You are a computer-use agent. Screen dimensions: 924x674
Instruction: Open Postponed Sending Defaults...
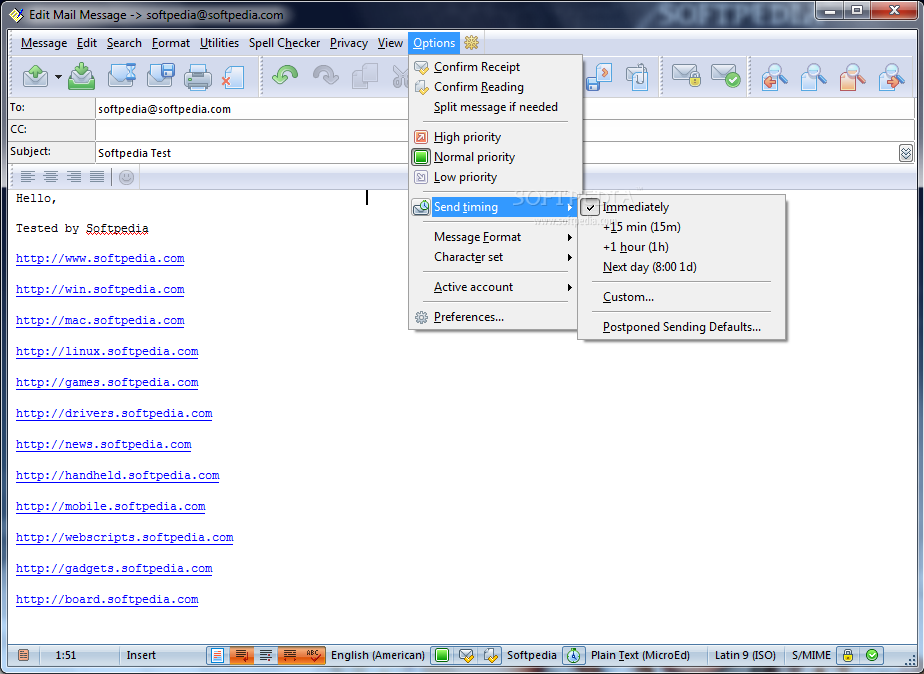point(682,327)
